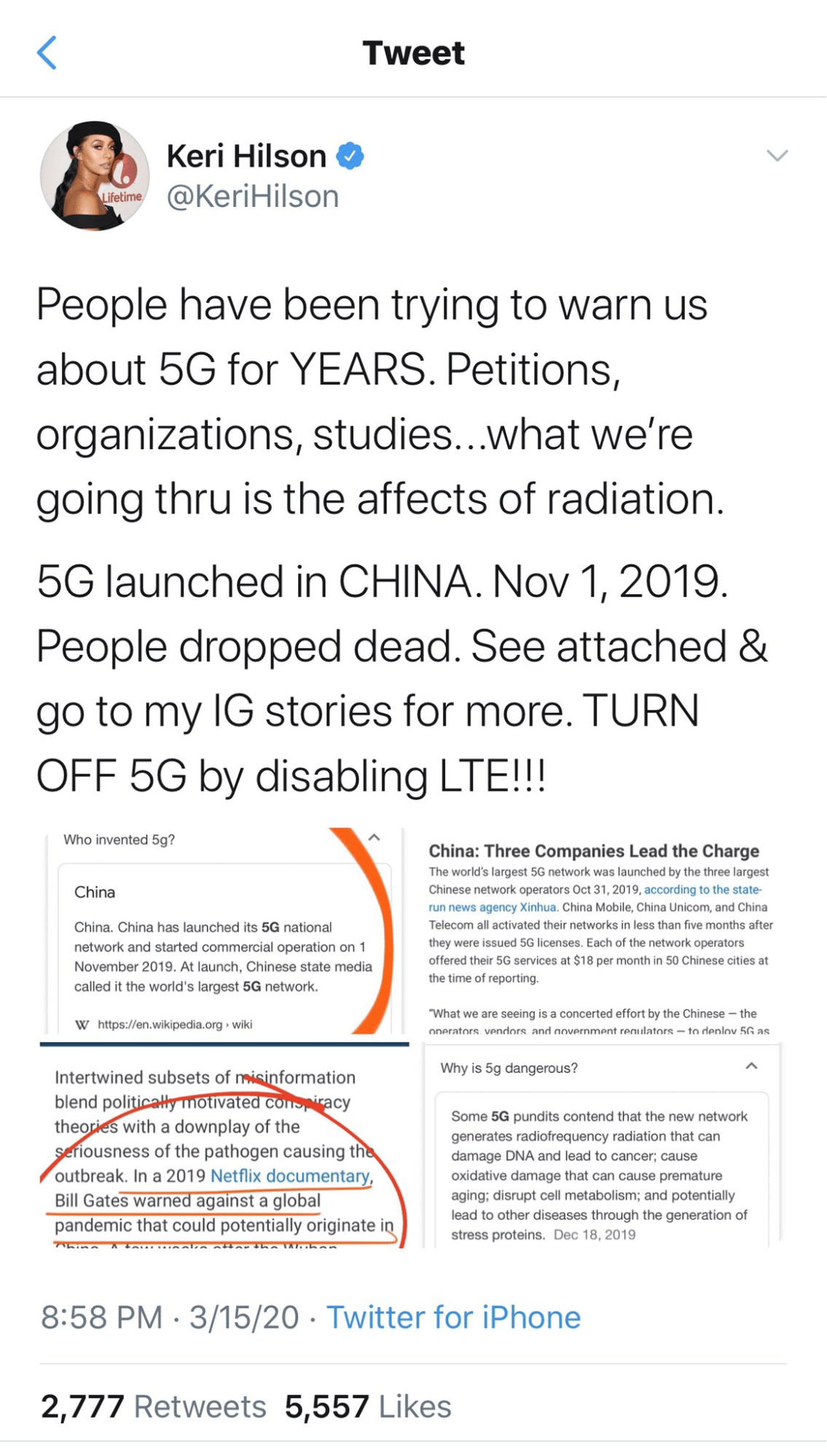Open the en.wikipedia.org wiki source link

click(x=175, y=1024)
